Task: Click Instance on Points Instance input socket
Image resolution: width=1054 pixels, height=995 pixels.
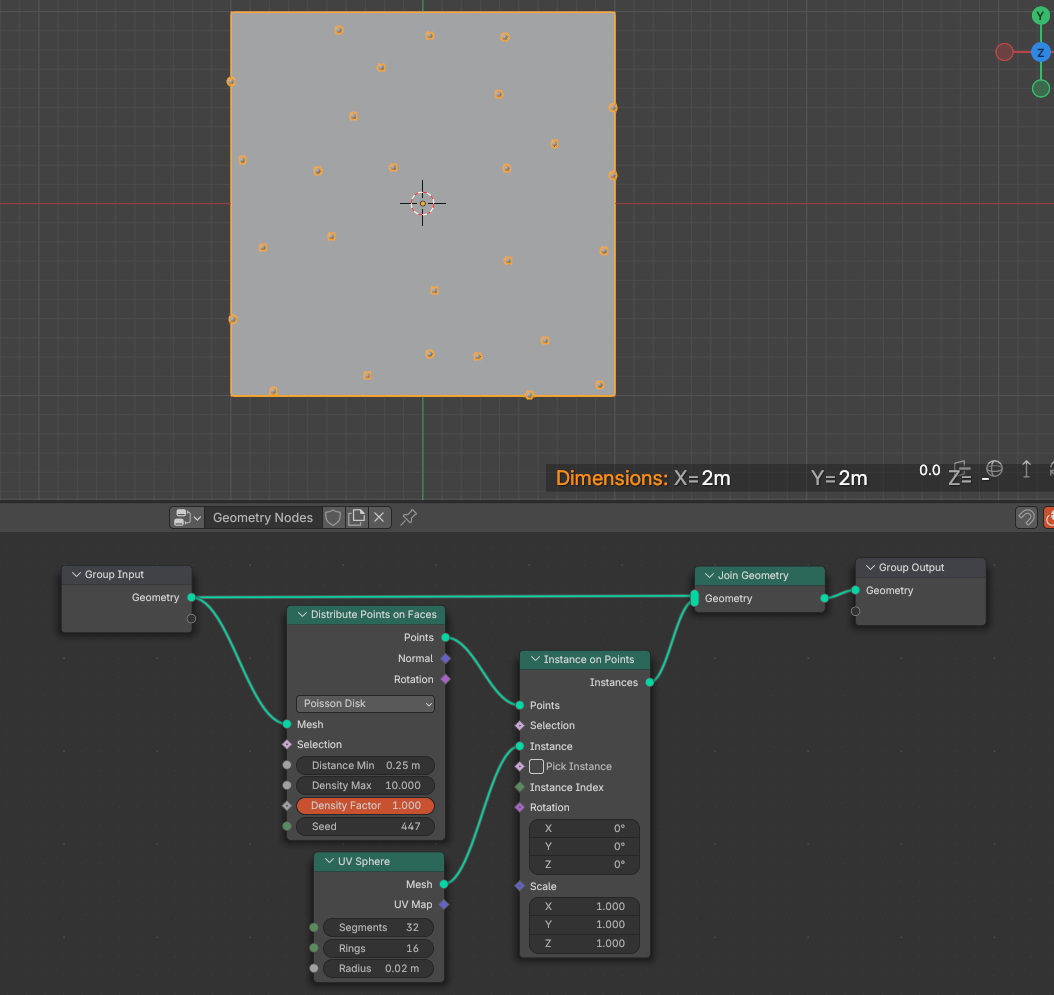Action: 520,746
